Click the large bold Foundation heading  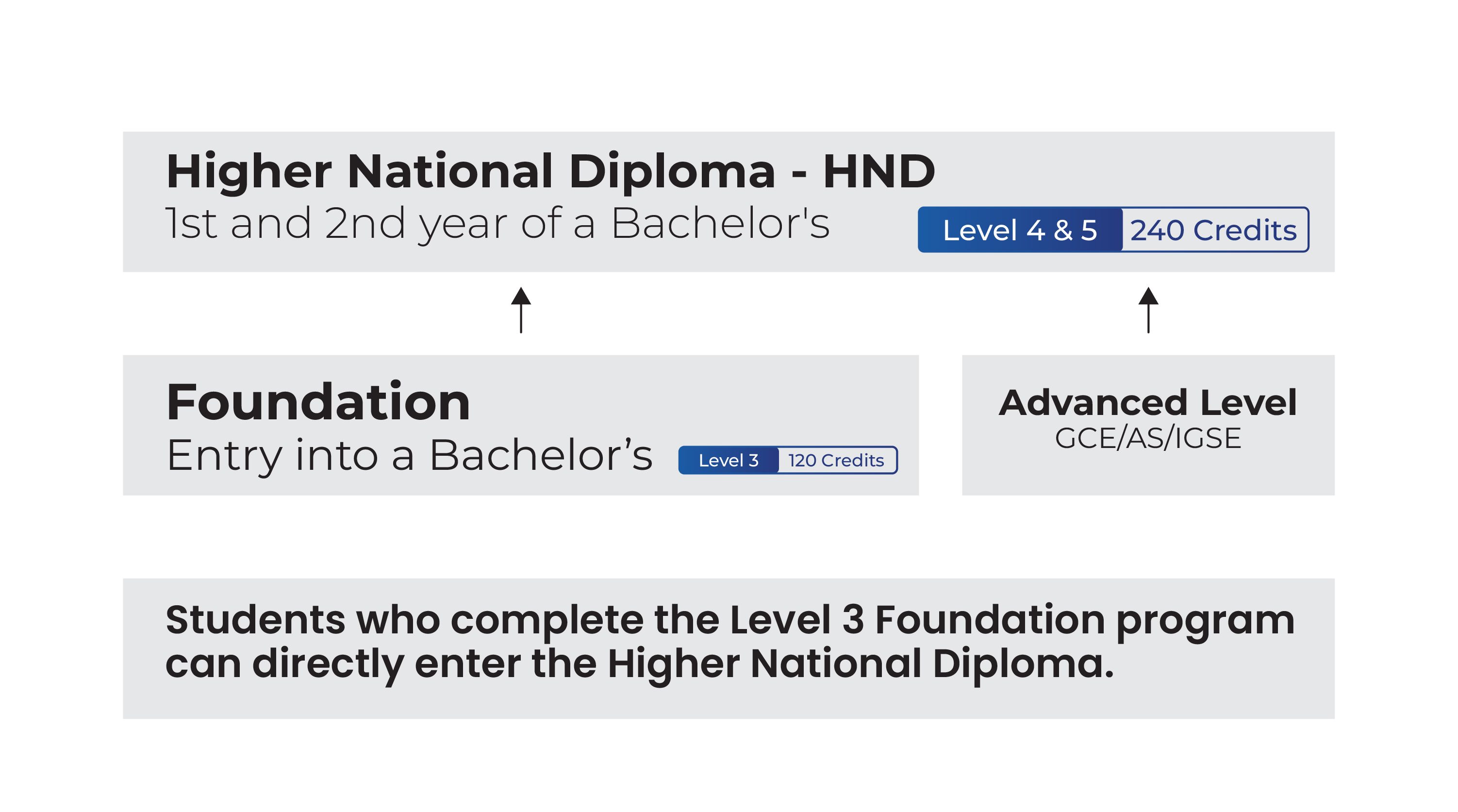coord(318,402)
